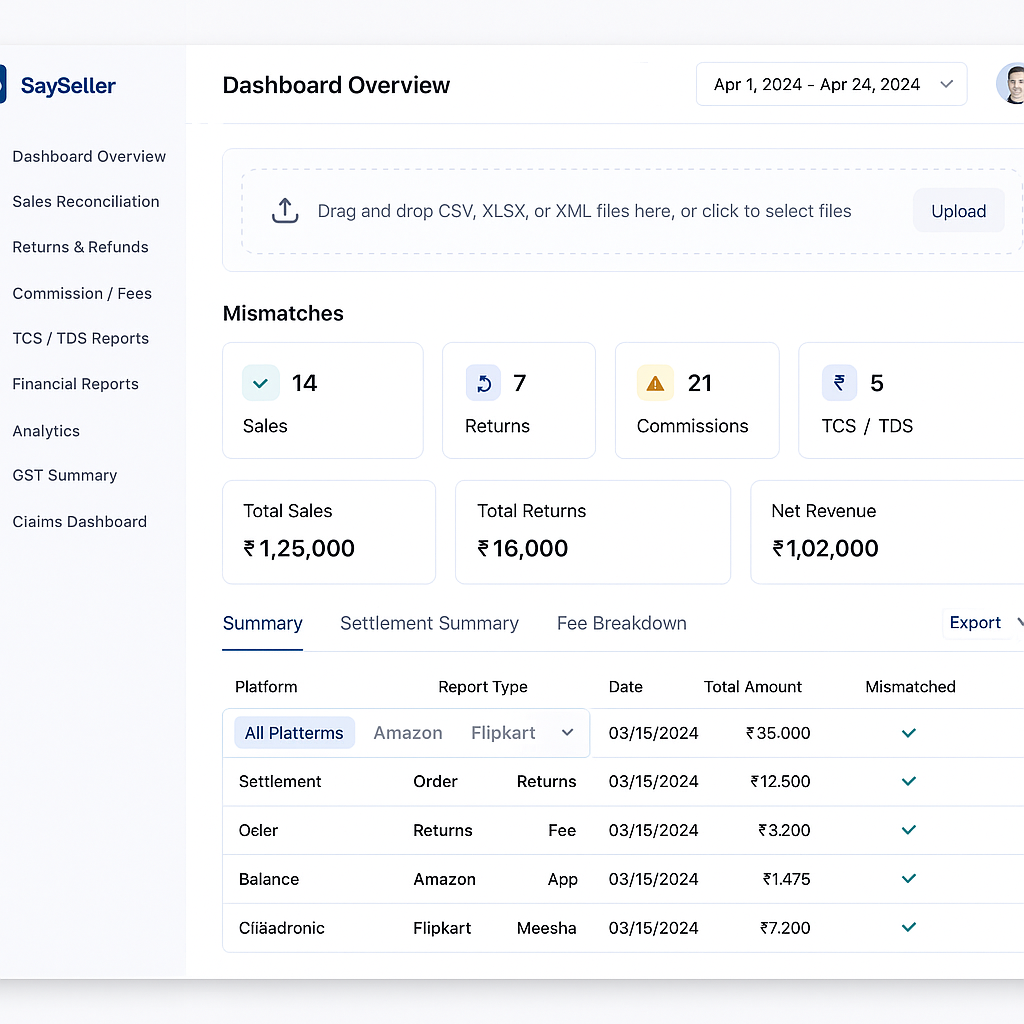Navigate to Returns & Refunds in the sidebar
This screenshot has width=1024, height=1024.
pyautogui.click(x=80, y=247)
